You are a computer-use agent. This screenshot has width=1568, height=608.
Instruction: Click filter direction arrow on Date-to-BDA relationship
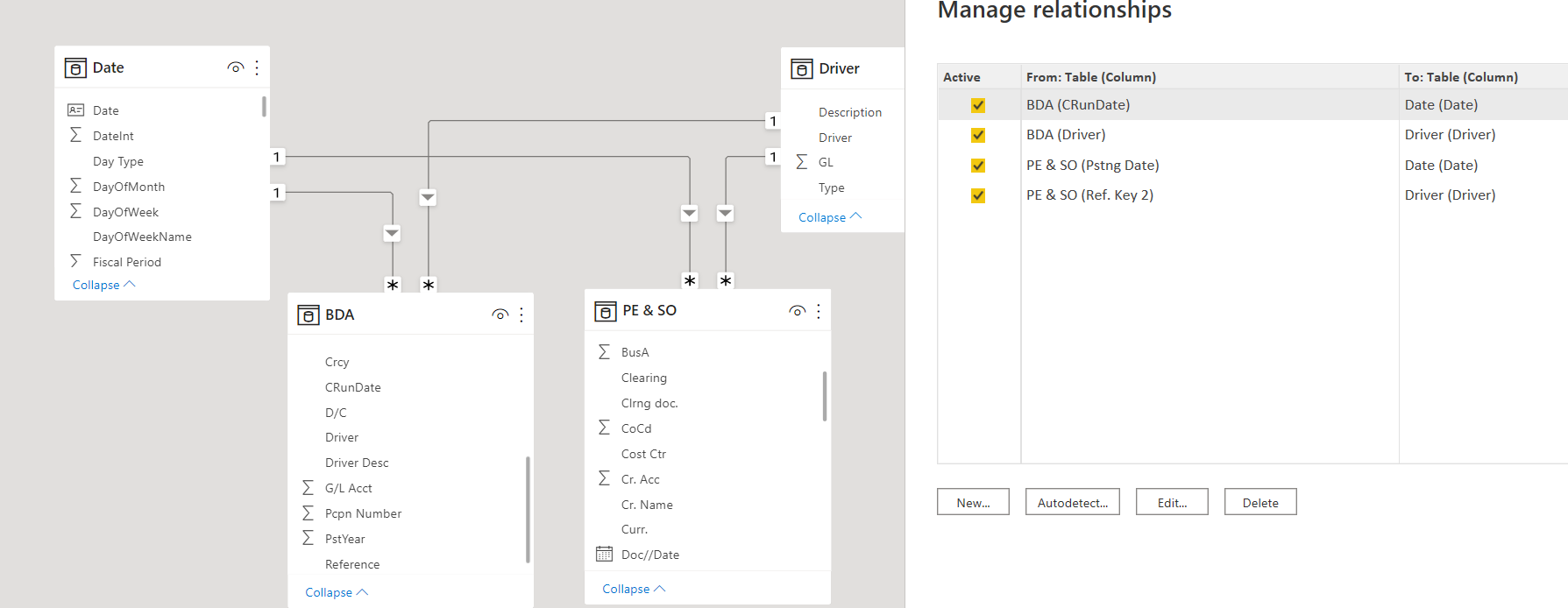pos(392,233)
